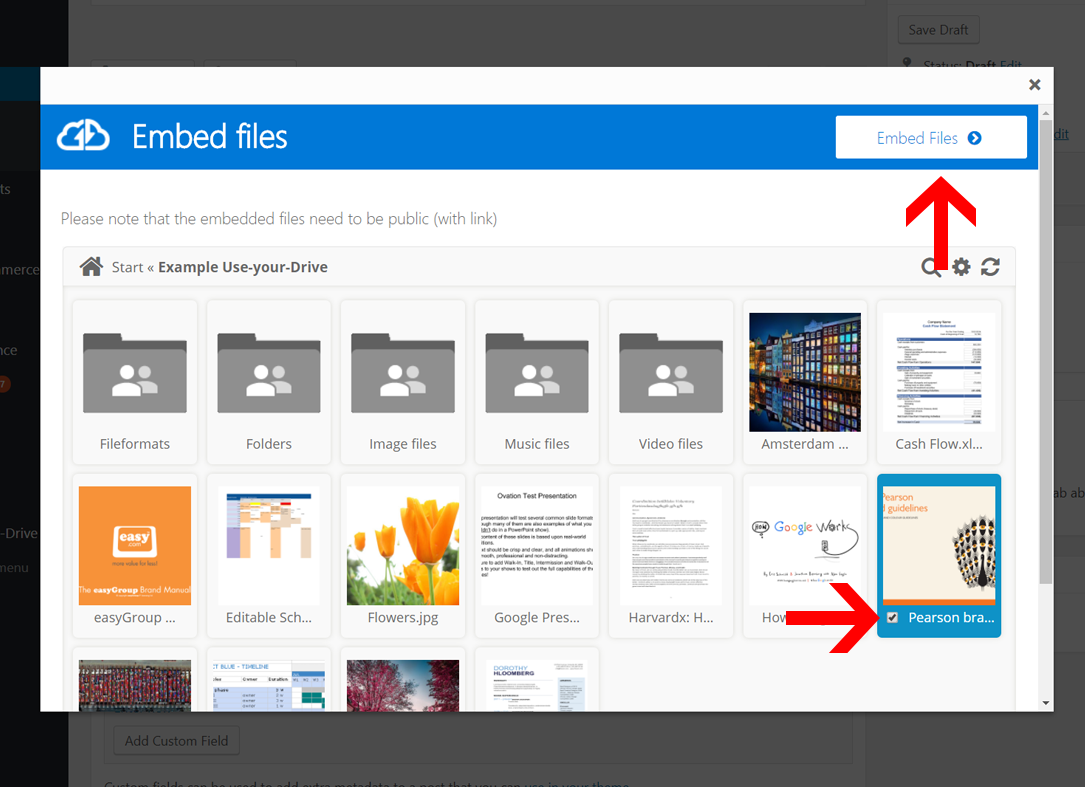Click the Example Use-your-Drive breadcrumb
The height and width of the screenshot is (787, 1085).
point(243,267)
